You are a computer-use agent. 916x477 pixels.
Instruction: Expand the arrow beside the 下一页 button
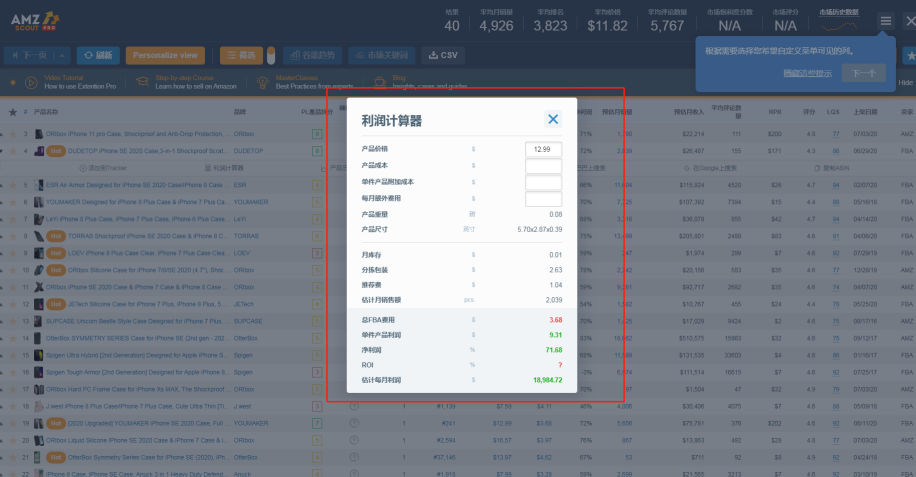click(62, 55)
